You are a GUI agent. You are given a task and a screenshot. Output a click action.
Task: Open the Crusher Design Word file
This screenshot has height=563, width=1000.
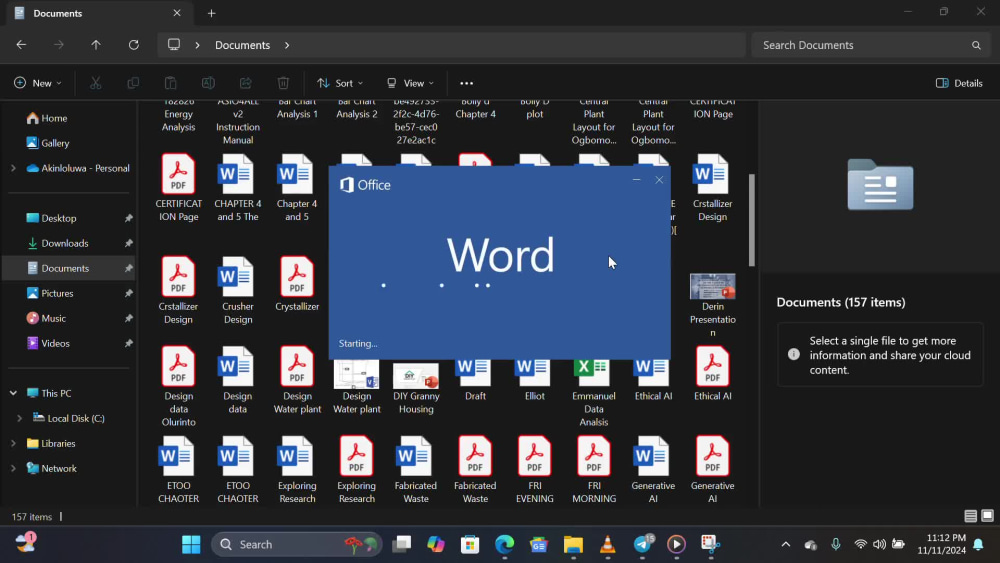(x=238, y=291)
